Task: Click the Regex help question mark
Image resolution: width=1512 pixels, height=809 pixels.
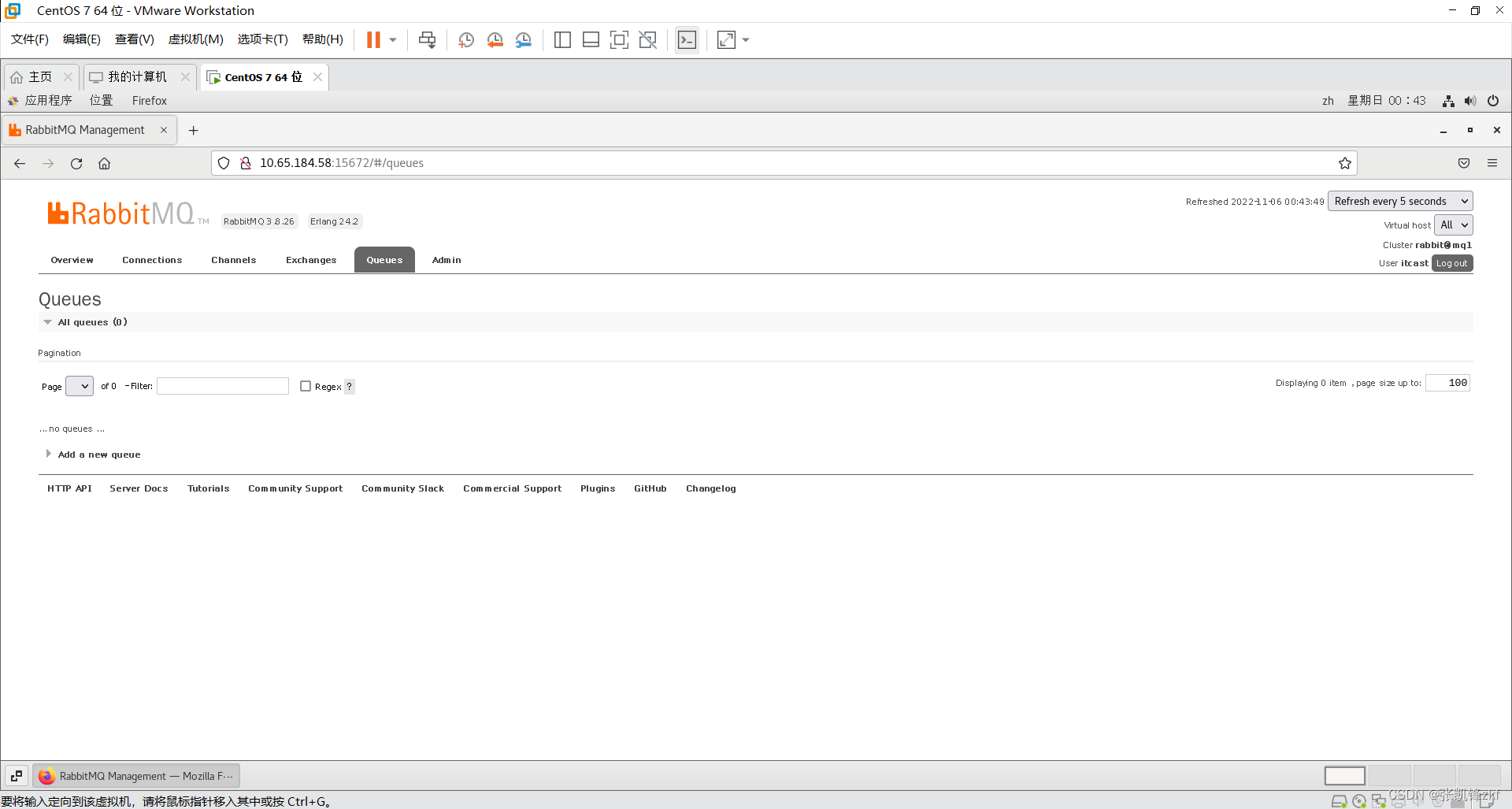Action: point(350,387)
